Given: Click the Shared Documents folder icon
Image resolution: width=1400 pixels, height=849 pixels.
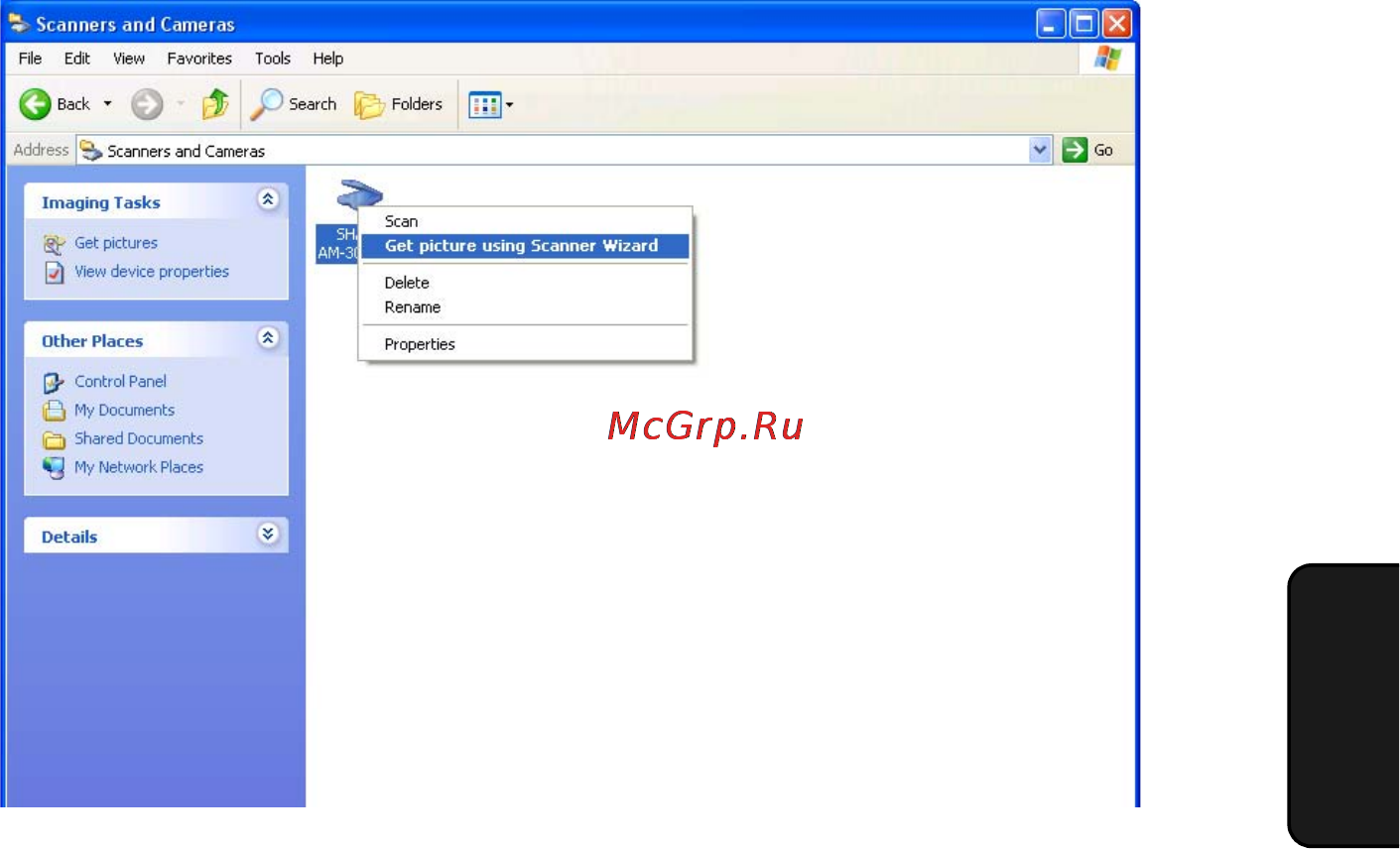Looking at the screenshot, I should point(54,439).
